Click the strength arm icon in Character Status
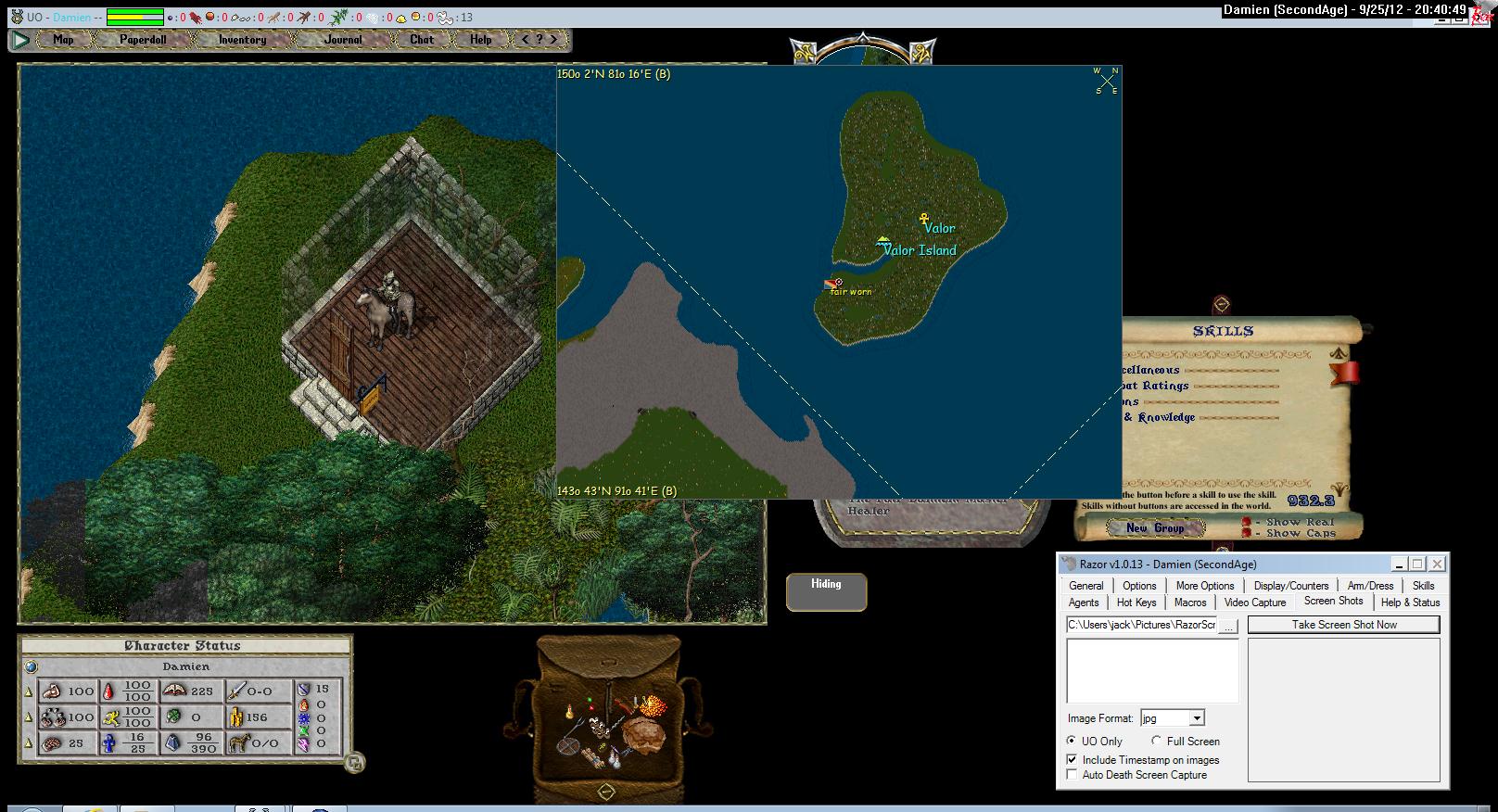1498x812 pixels. 52,691
